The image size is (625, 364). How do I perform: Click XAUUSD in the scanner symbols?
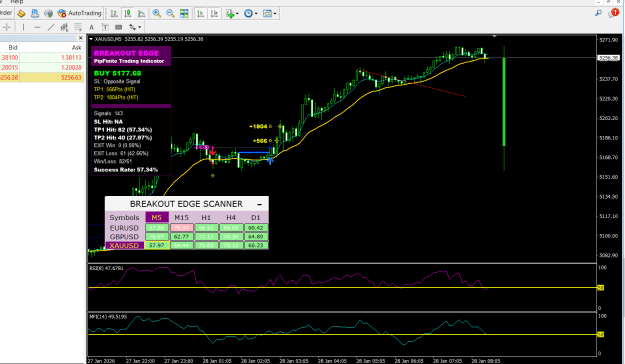pos(124,246)
